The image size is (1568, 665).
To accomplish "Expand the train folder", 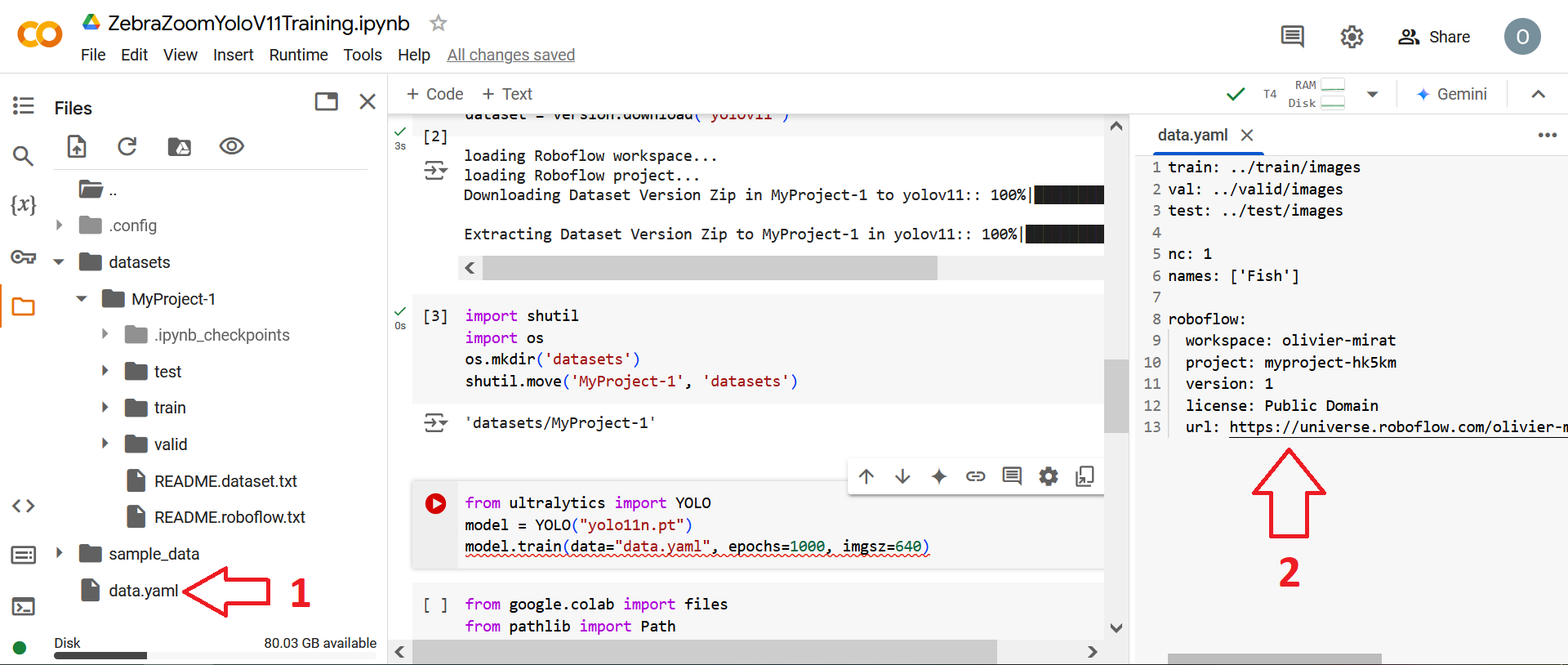I will [x=105, y=407].
